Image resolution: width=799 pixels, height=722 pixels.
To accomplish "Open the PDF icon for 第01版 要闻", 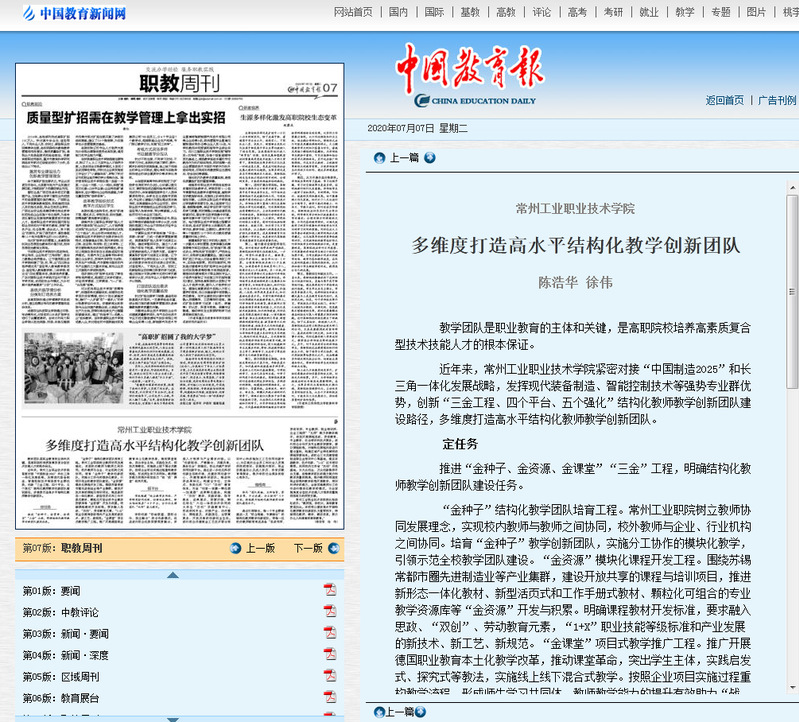I will [329, 590].
